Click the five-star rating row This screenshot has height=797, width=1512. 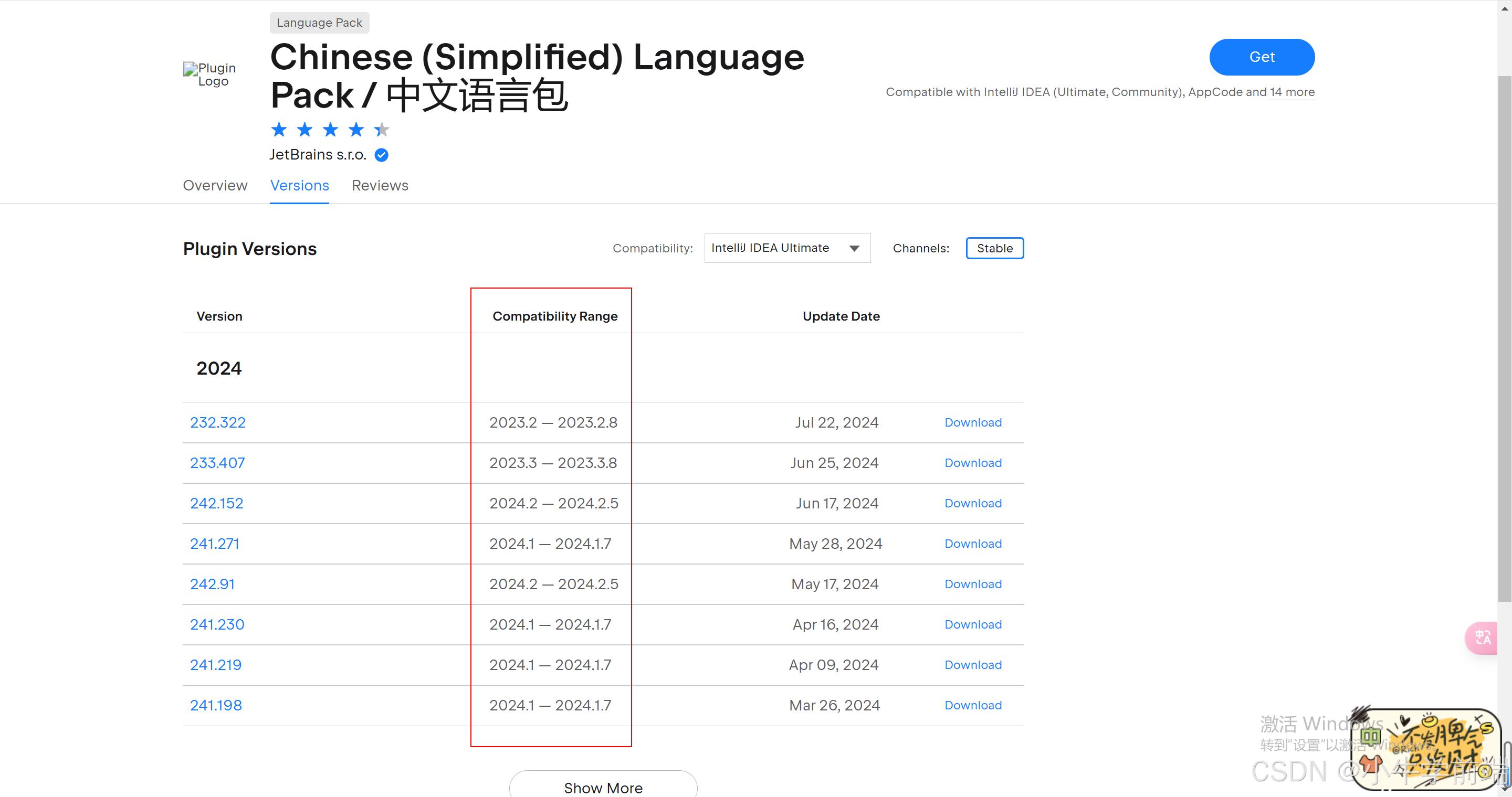(330, 130)
